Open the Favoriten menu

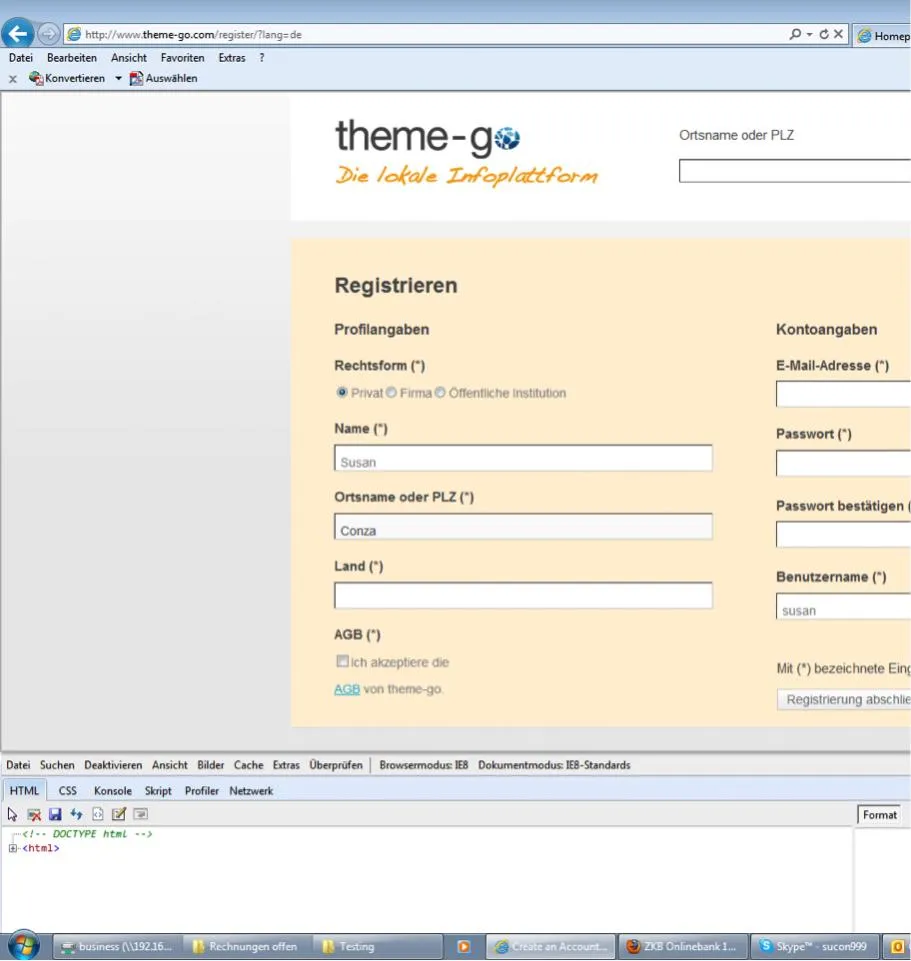point(183,58)
